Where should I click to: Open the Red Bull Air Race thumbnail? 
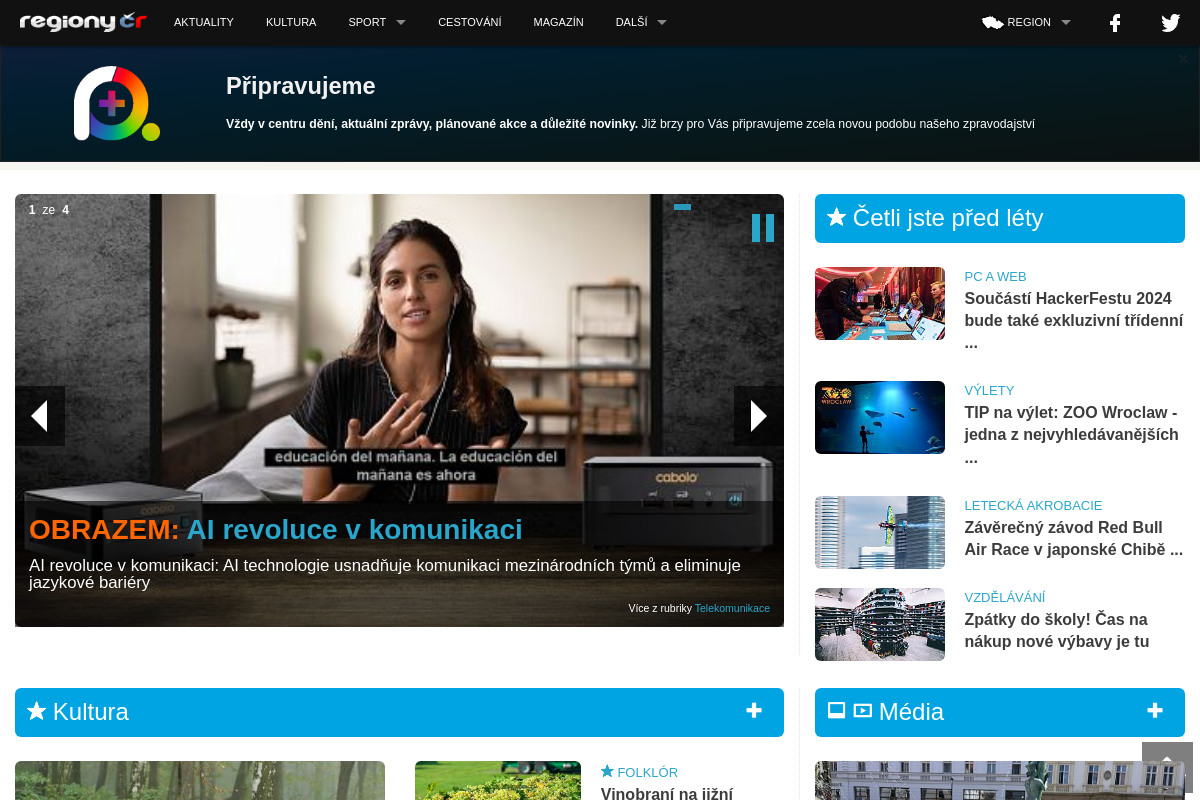(x=880, y=532)
